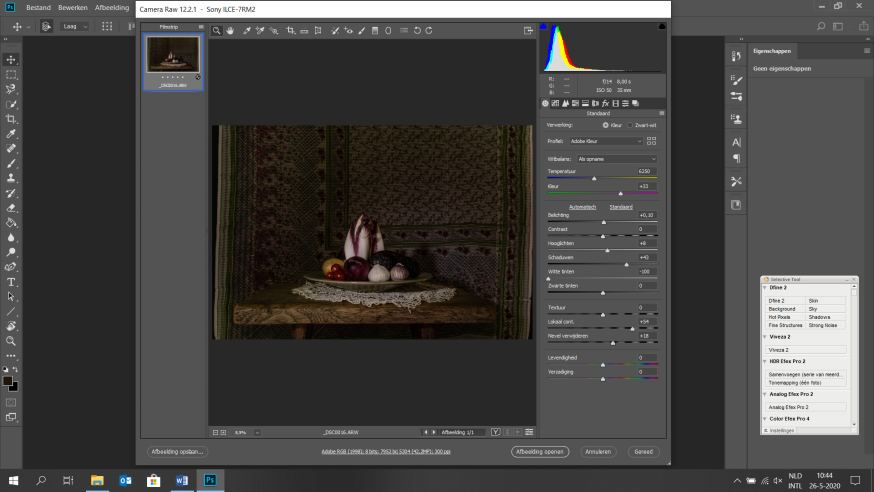
Task: Open the Afbeelding menu
Action: 111,7
